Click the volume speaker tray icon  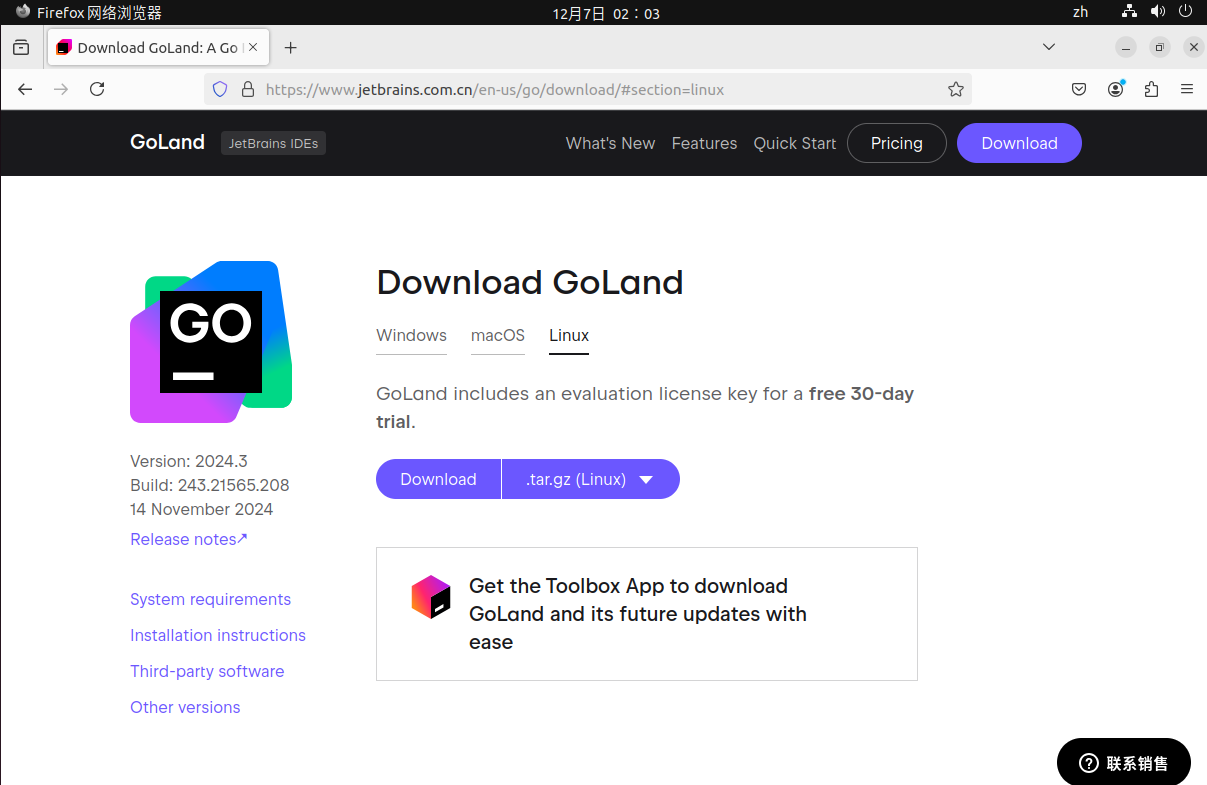pyautogui.click(x=1158, y=12)
